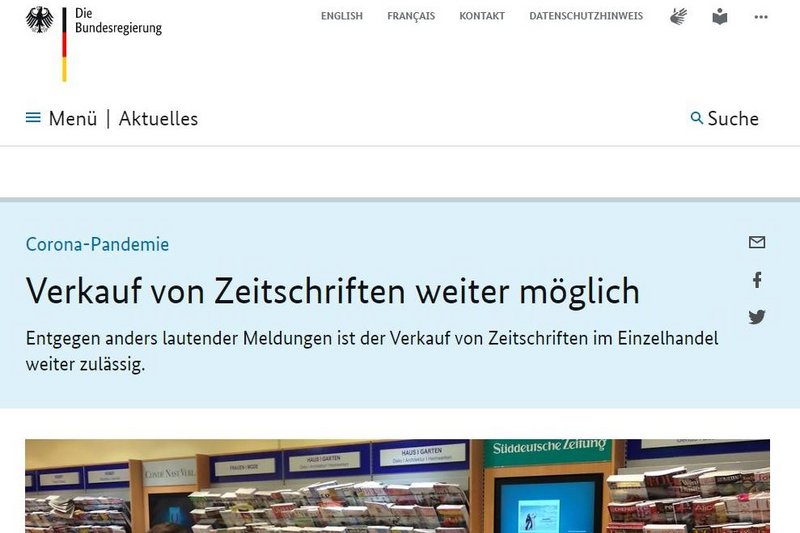Share the article on Facebook
800x533 pixels.
click(x=757, y=280)
